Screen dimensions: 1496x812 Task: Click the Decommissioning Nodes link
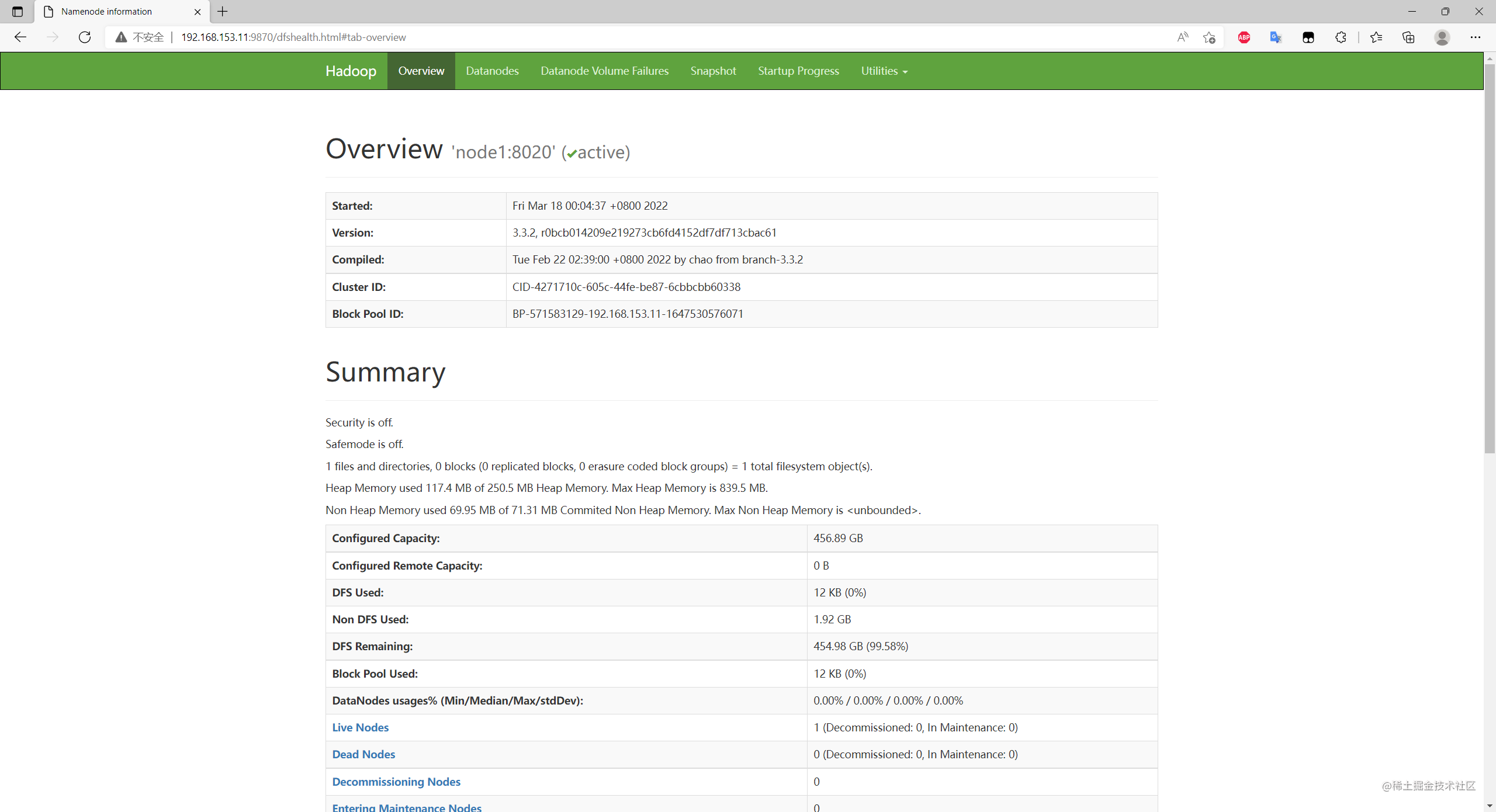pos(396,781)
